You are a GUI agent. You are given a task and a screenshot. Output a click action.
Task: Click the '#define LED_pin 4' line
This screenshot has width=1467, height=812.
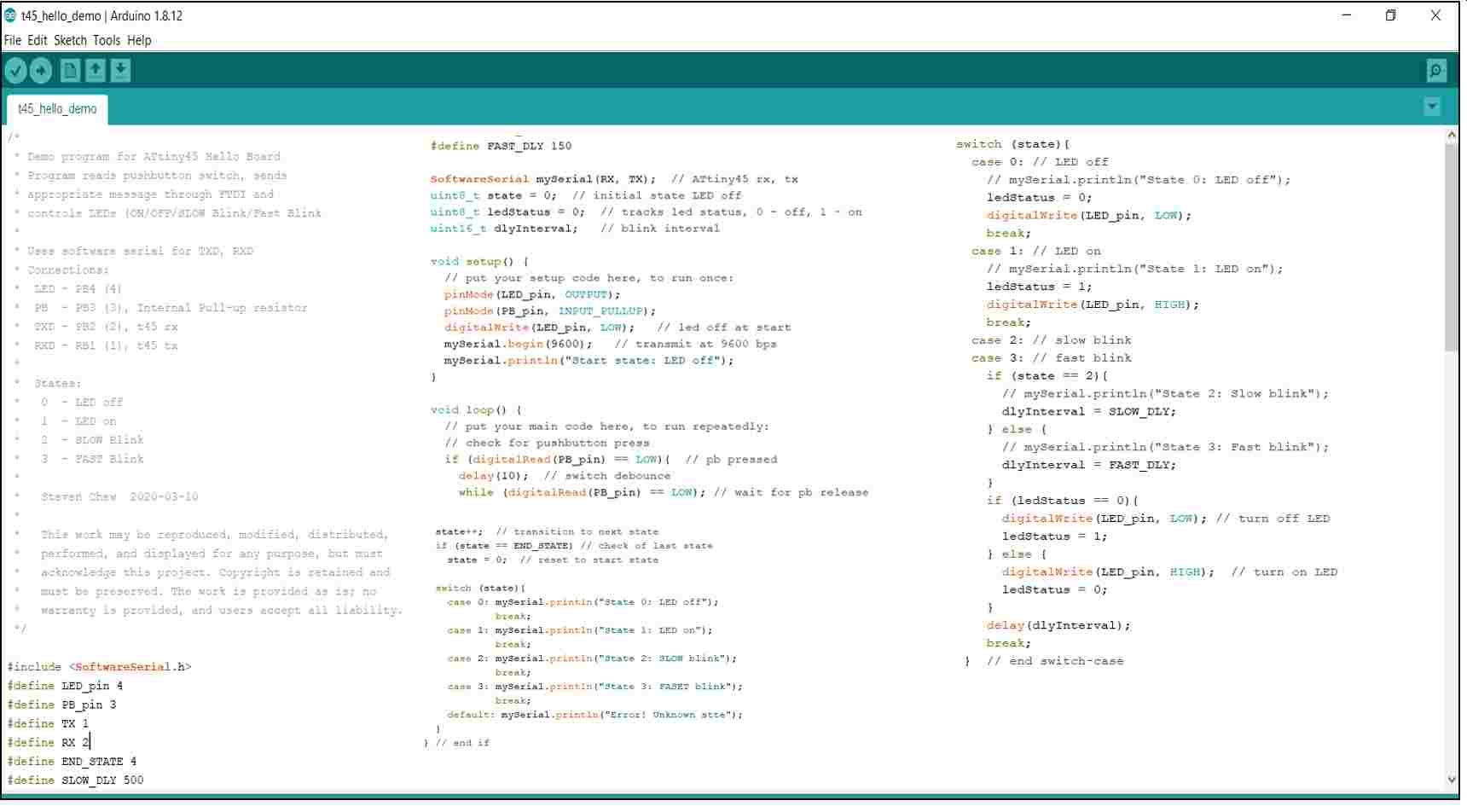click(x=65, y=686)
